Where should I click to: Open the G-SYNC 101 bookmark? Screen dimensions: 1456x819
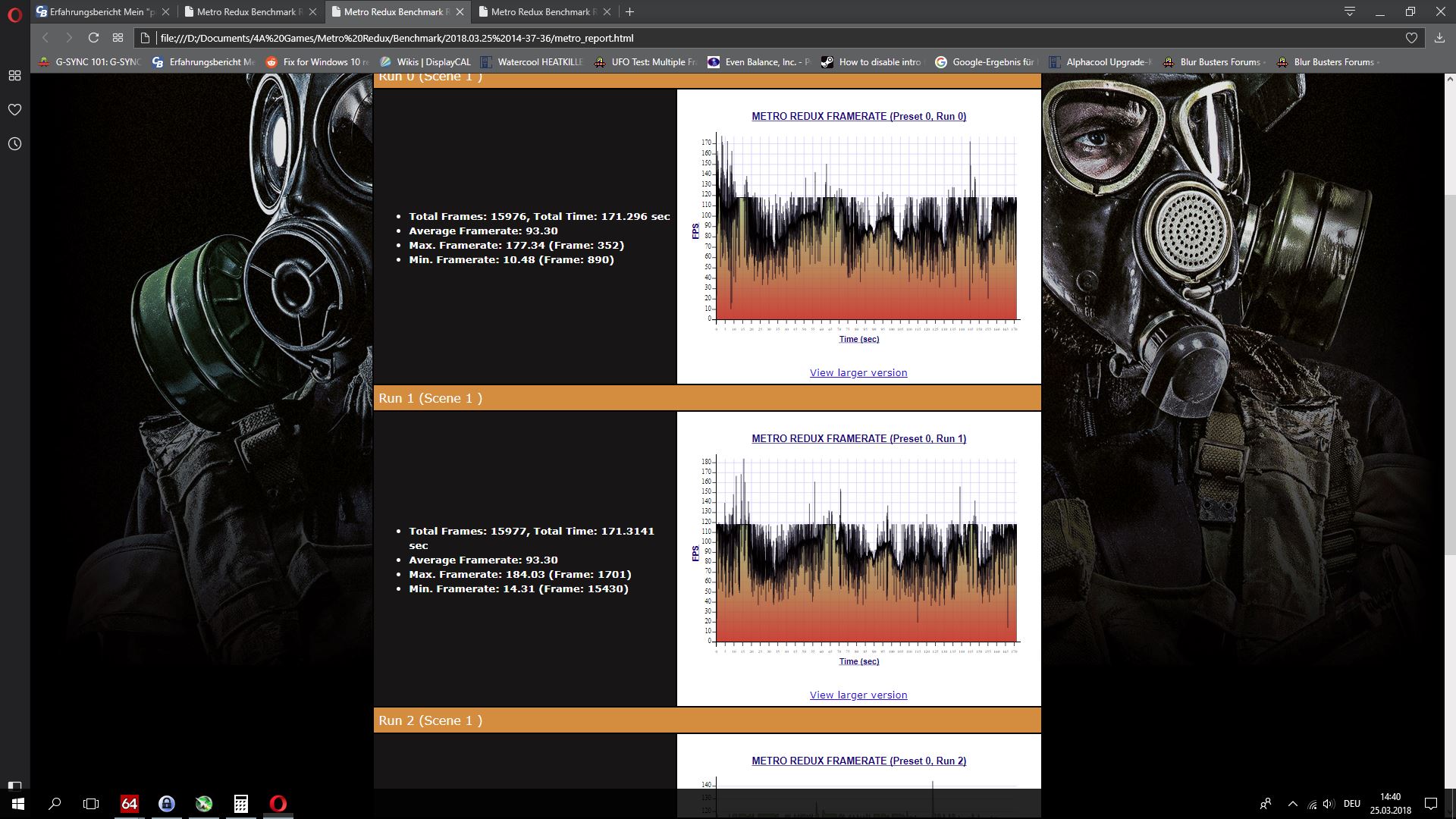point(91,62)
